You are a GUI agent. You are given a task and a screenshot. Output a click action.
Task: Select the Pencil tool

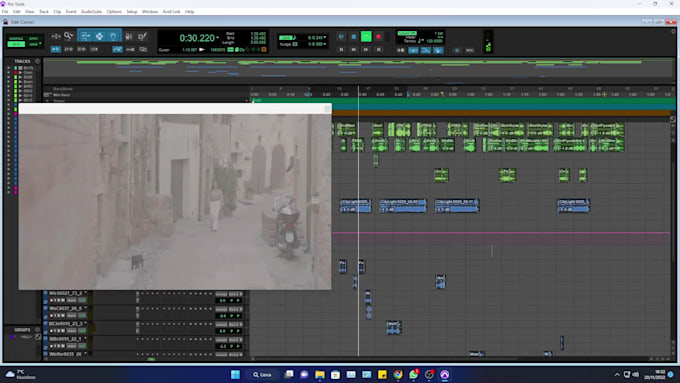pyautogui.click(x=143, y=36)
